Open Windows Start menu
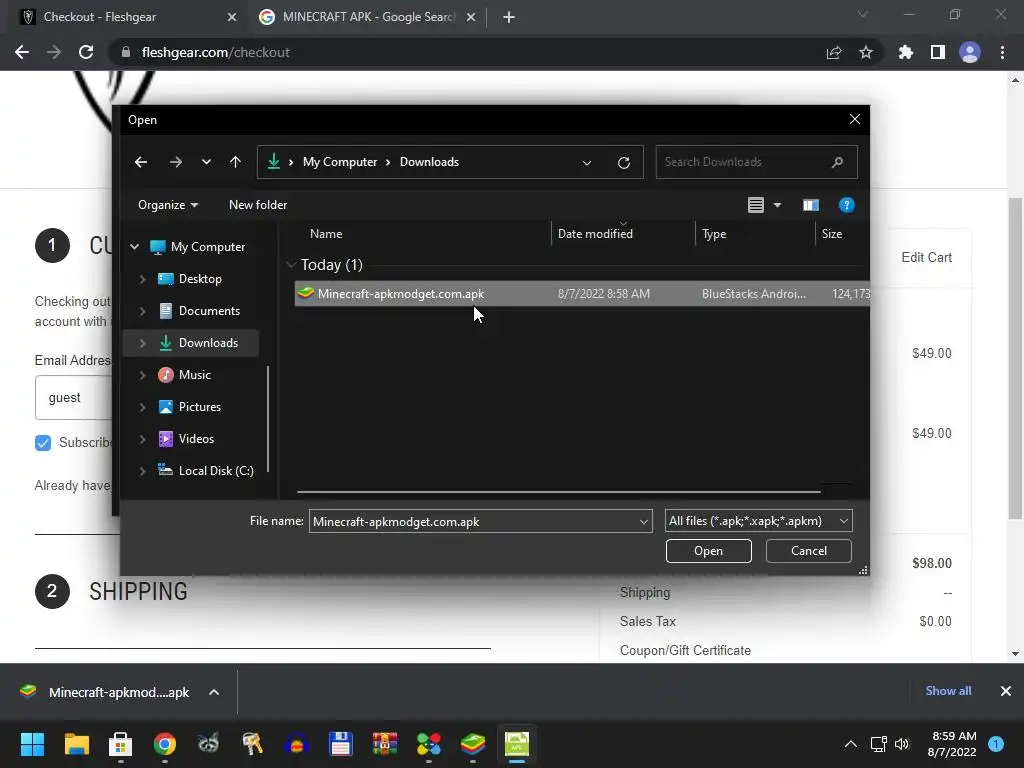1024x768 pixels. click(x=32, y=744)
